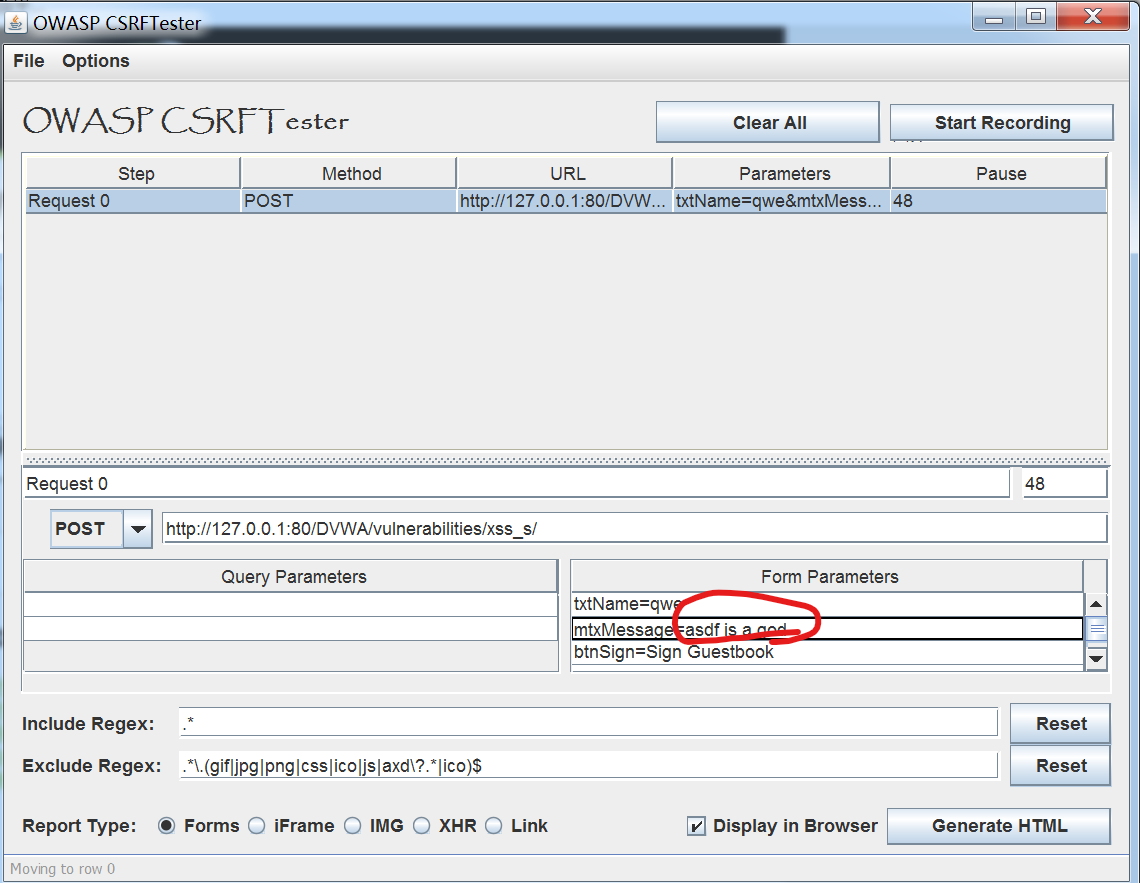Click the Form Parameters scroll down arrow

[1096, 659]
